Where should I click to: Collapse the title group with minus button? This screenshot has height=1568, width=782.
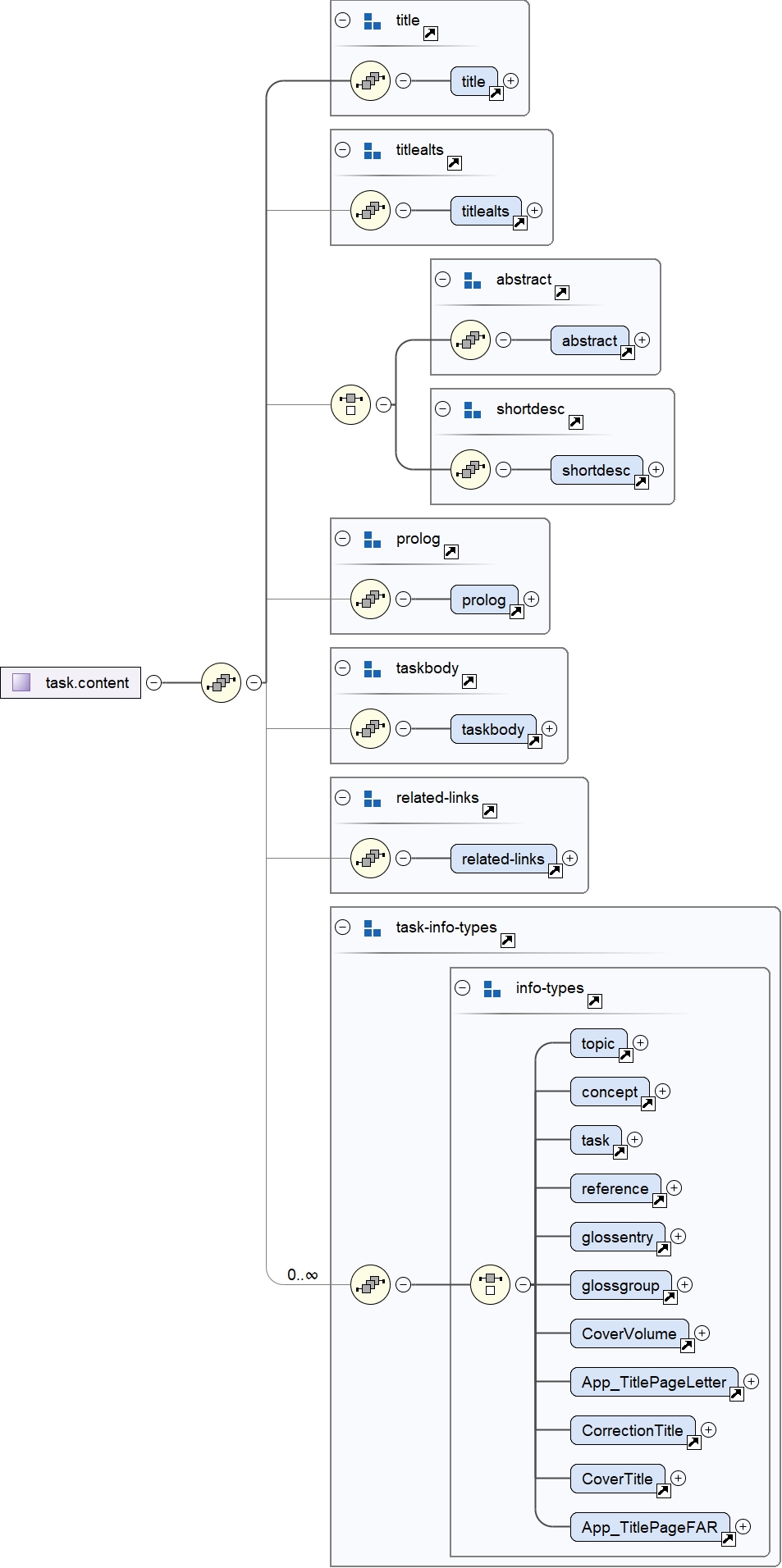[343, 21]
